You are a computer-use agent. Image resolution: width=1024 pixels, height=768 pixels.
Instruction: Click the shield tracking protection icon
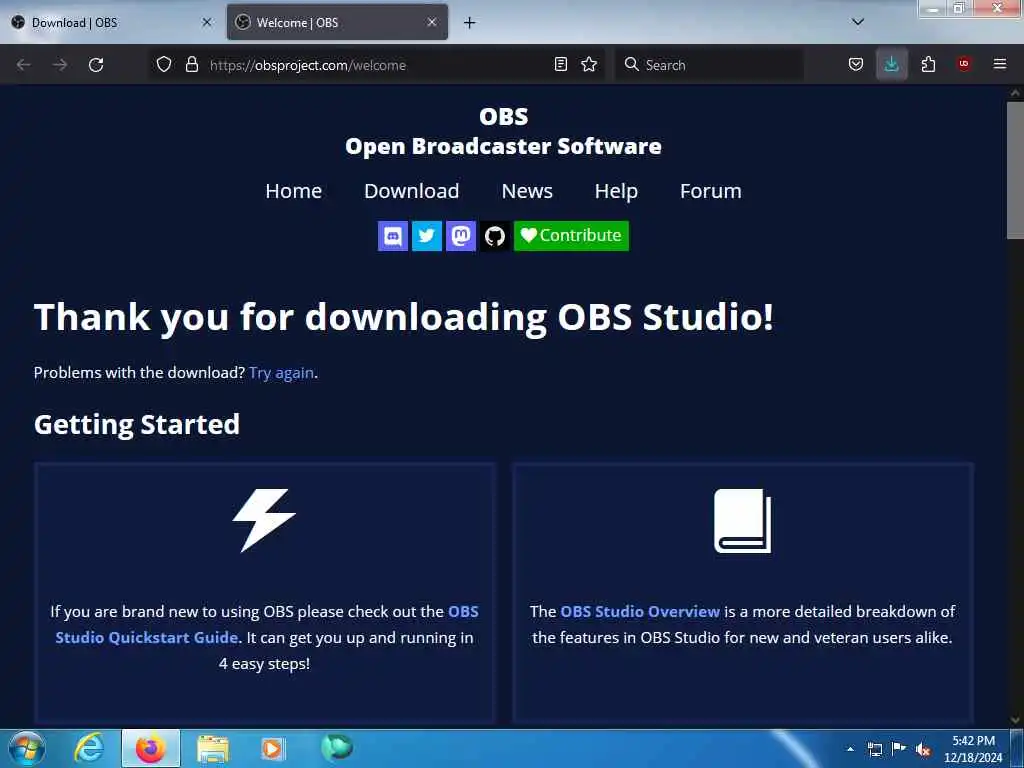point(164,64)
